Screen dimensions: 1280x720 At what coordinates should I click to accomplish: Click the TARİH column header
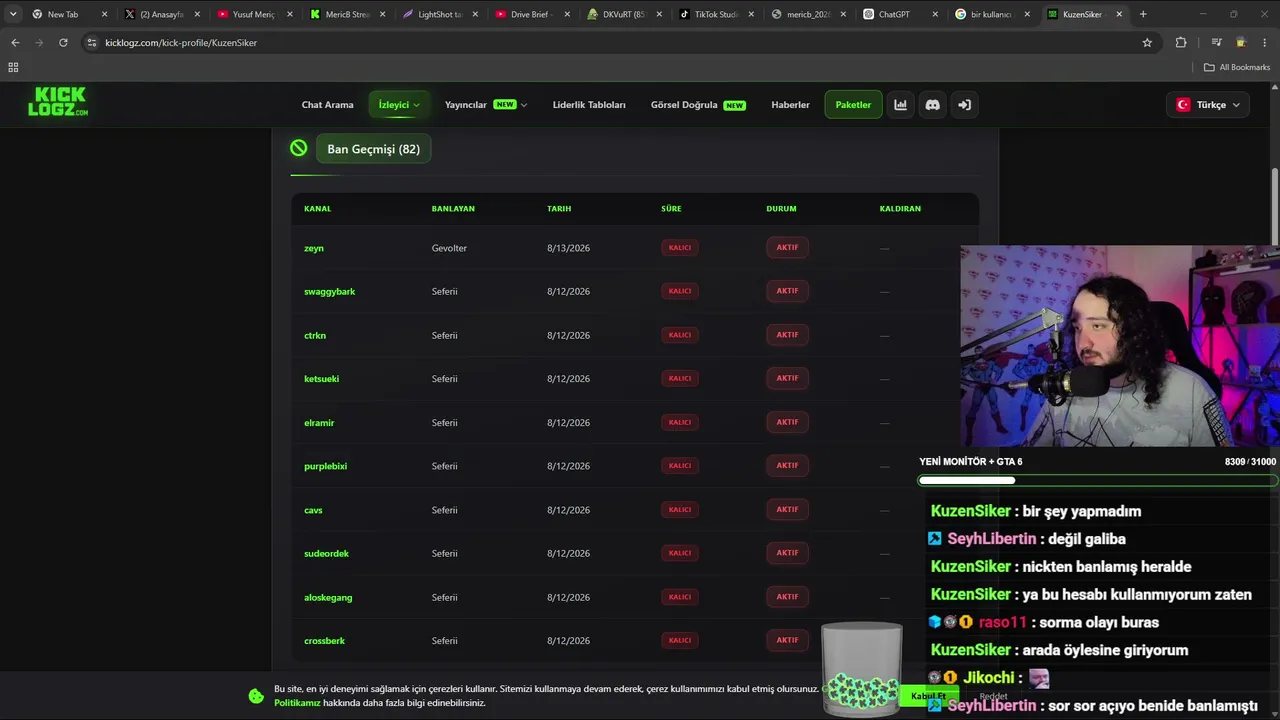[x=559, y=209]
